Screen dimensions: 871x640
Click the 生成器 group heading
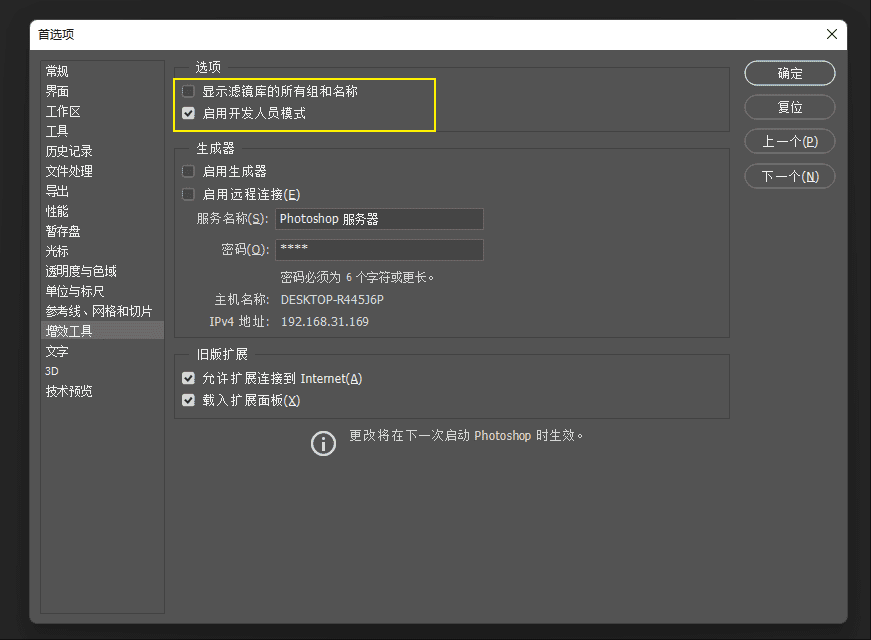(216, 148)
